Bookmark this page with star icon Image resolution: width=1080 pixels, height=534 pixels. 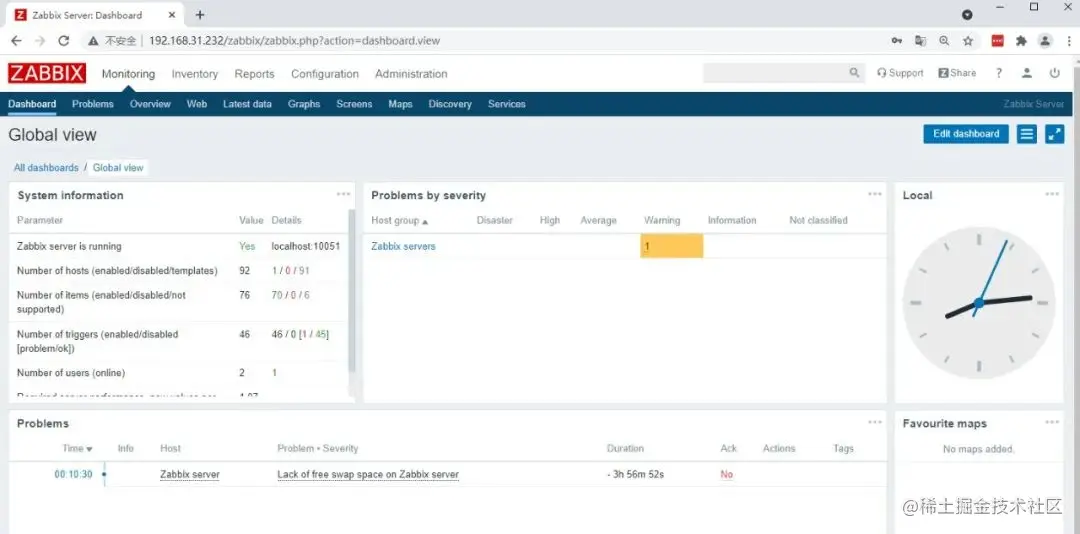point(968,41)
